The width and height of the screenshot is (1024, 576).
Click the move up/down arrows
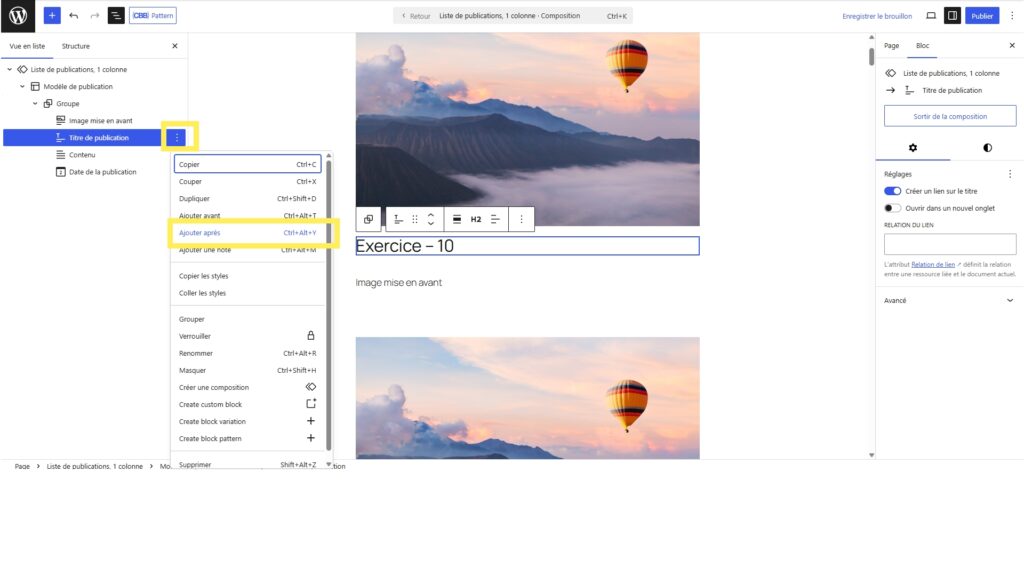click(431, 219)
